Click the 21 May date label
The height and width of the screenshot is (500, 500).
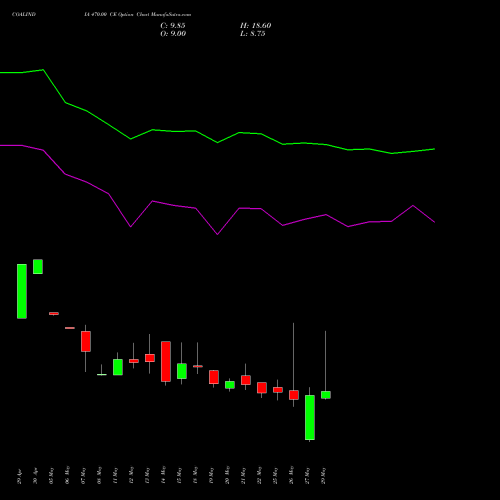point(243,475)
